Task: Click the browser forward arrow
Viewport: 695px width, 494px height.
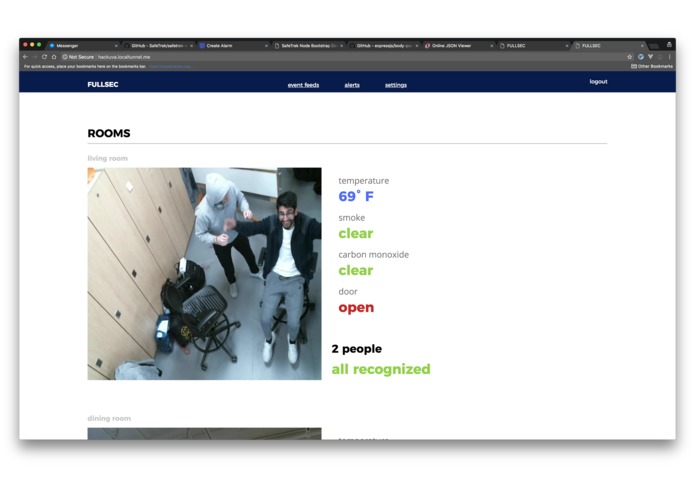Action: coord(35,57)
